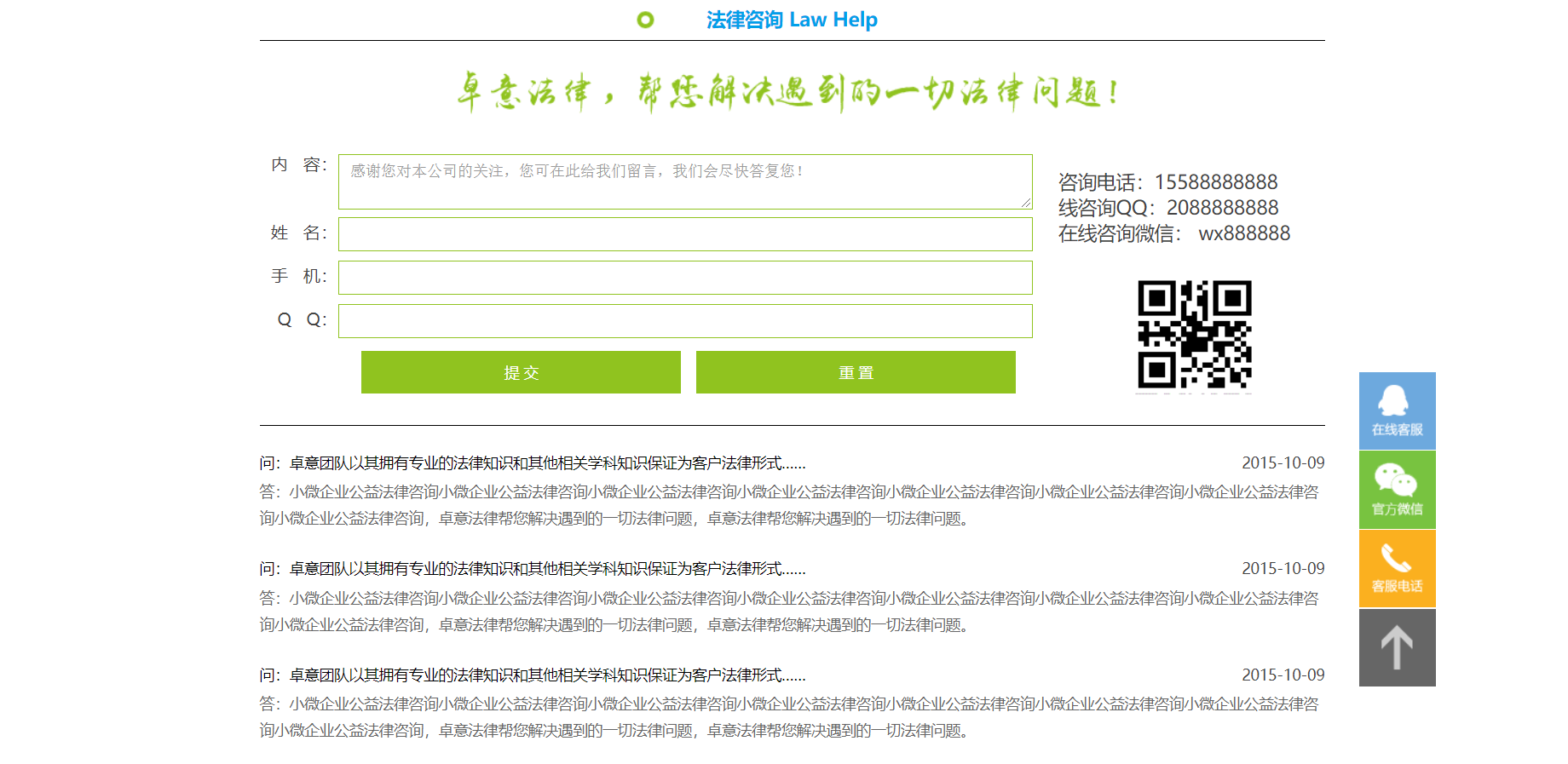This screenshot has width=1568, height=764.
Task: Click the green calligraphy slogan banner
Action: click(x=789, y=92)
